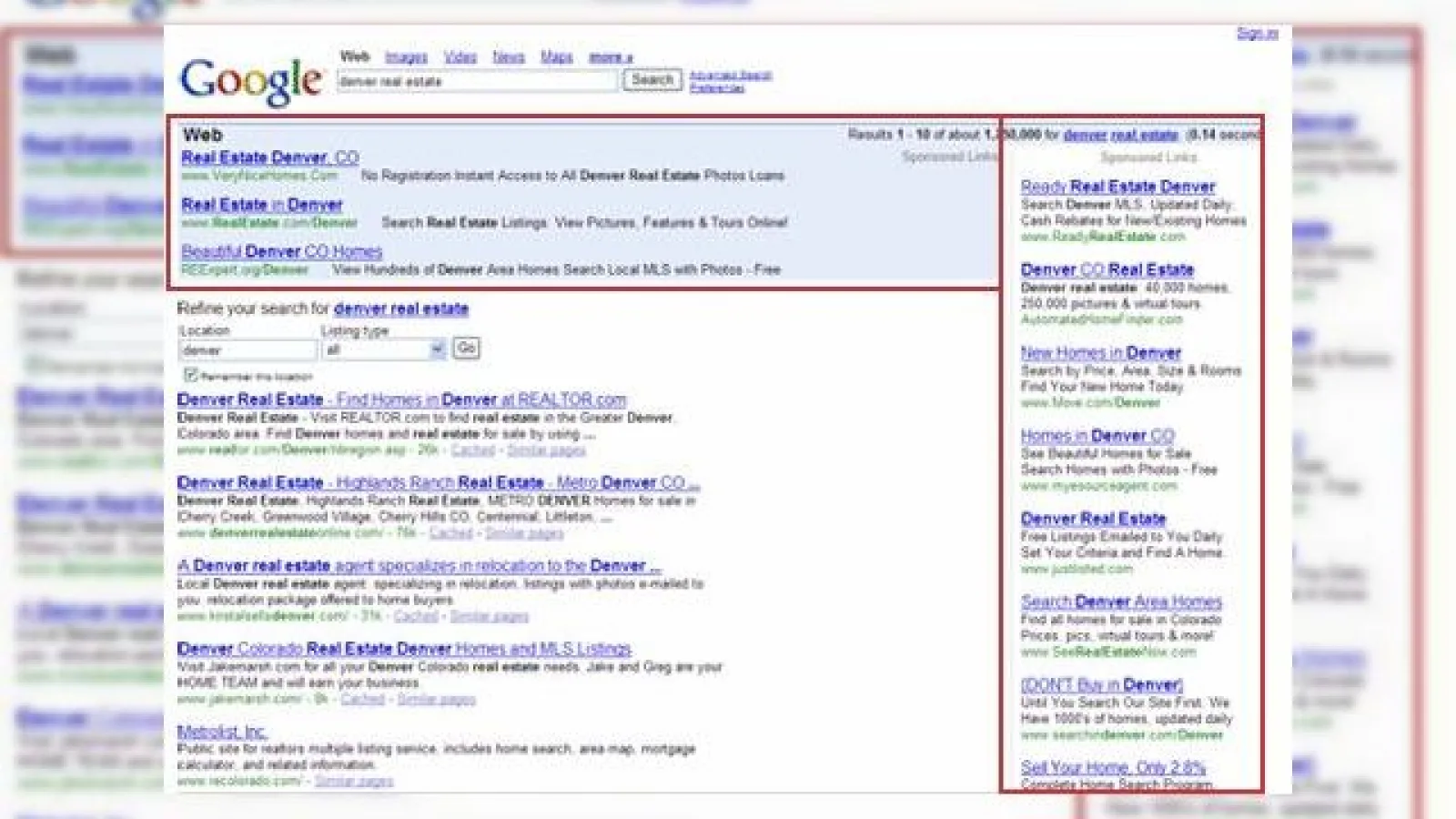Image resolution: width=1456 pixels, height=819 pixels.
Task: Open Cached link for jakemarsh.com result
Action: click(x=363, y=699)
